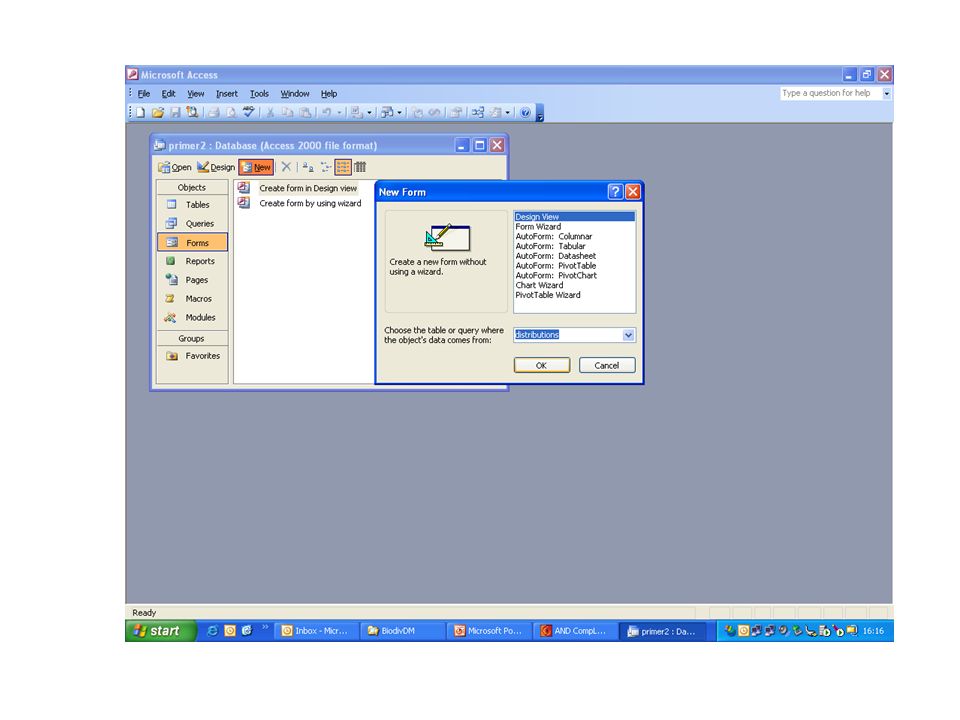Open the Insert menu
The width and height of the screenshot is (960, 720).
pyautogui.click(x=227, y=94)
